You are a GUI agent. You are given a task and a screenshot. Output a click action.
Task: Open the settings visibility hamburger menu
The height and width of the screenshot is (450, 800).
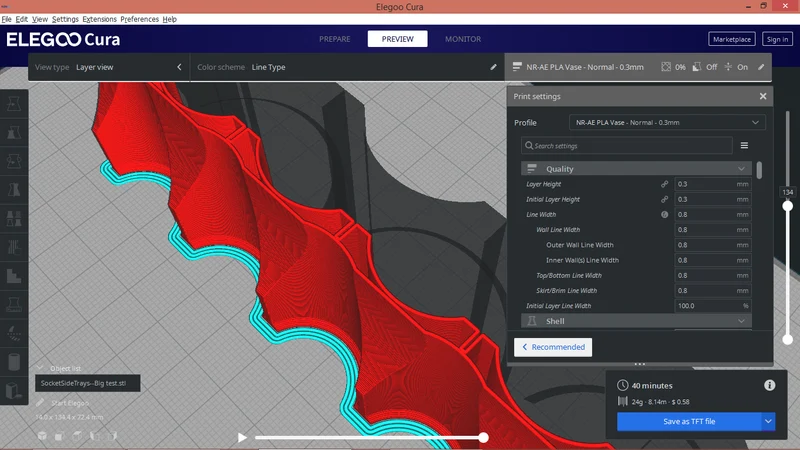click(x=744, y=145)
